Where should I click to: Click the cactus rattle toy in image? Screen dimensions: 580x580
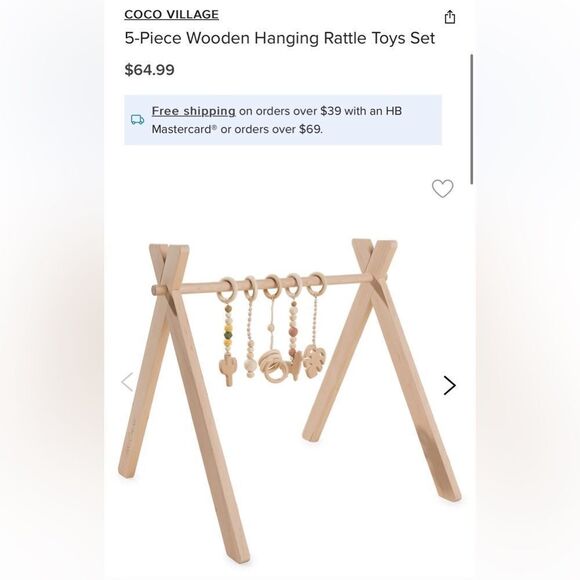click(x=227, y=371)
